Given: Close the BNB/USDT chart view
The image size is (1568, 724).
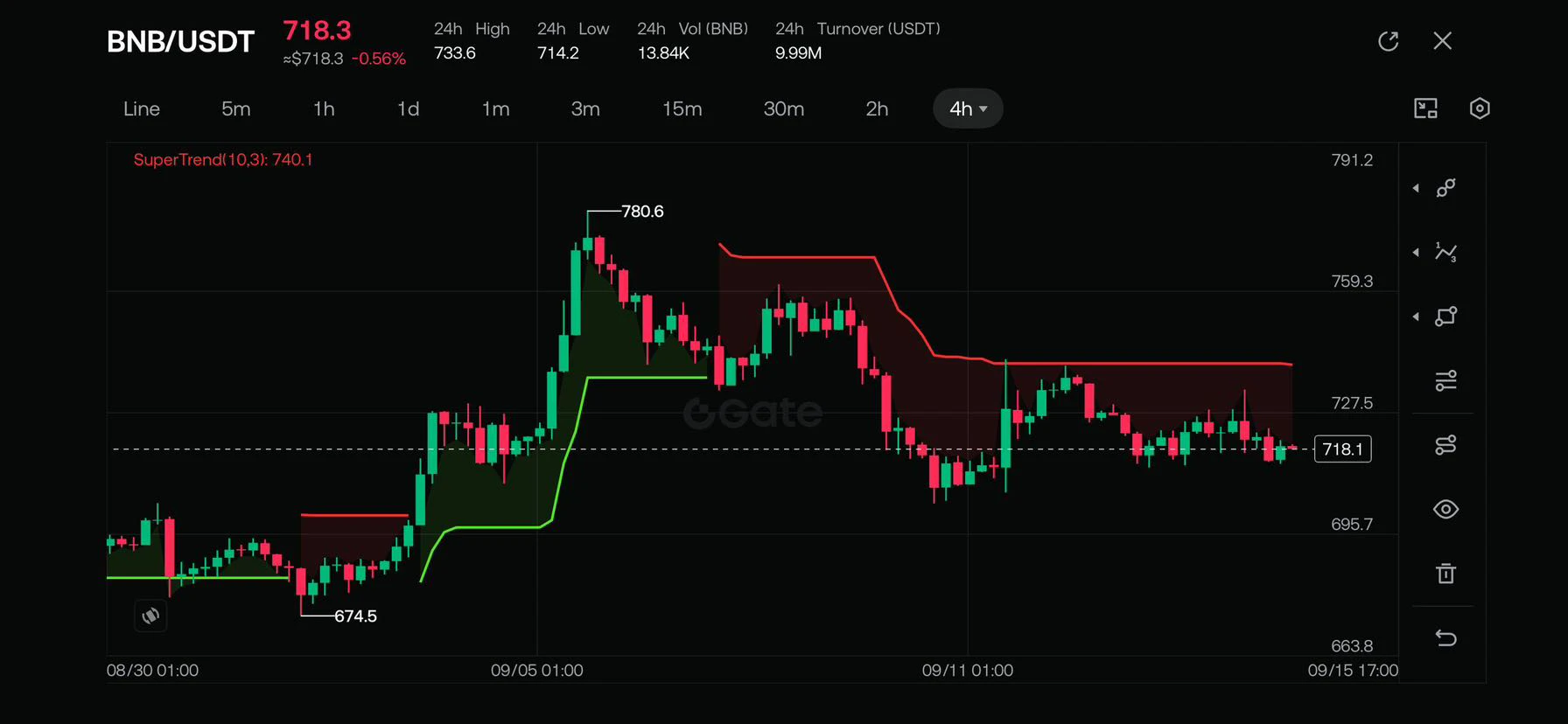Looking at the screenshot, I should click(1443, 41).
